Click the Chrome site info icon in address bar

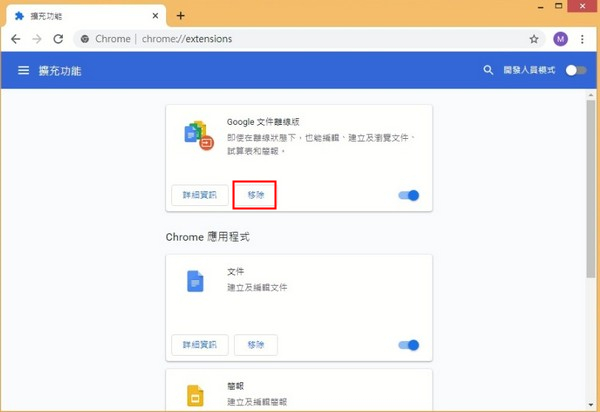[x=85, y=39]
